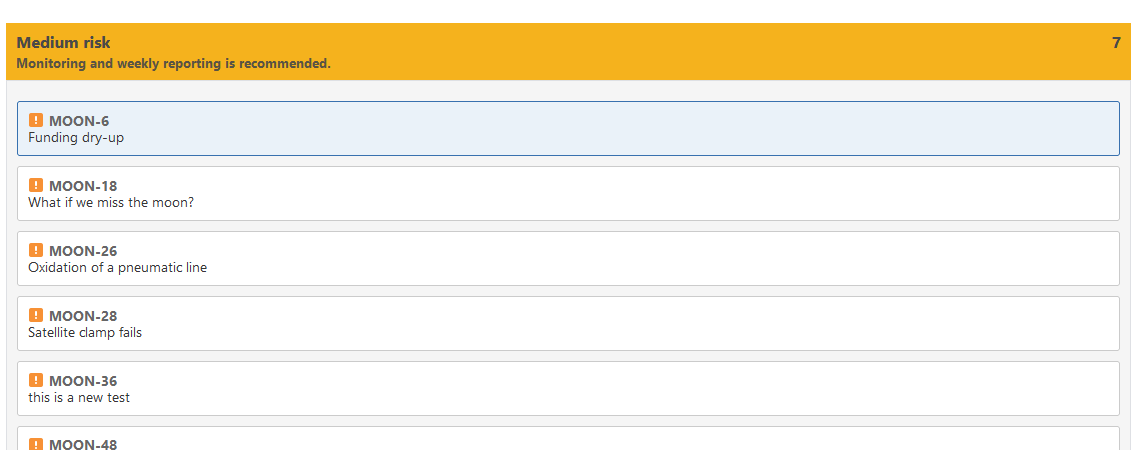Click the issue icon beside MOON-48
1144x450 pixels.
coord(36,443)
